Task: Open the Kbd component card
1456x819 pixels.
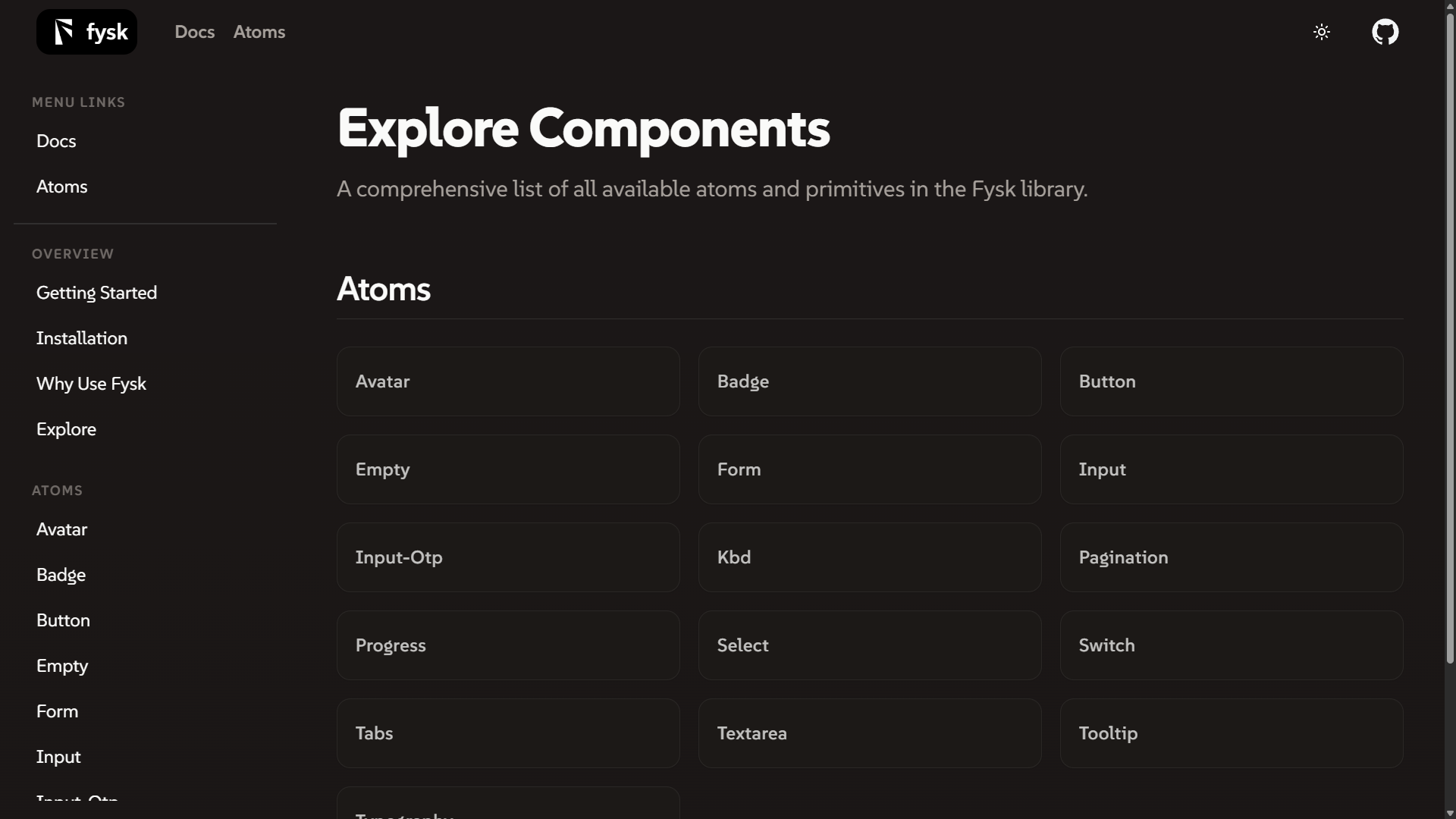Action: (870, 557)
